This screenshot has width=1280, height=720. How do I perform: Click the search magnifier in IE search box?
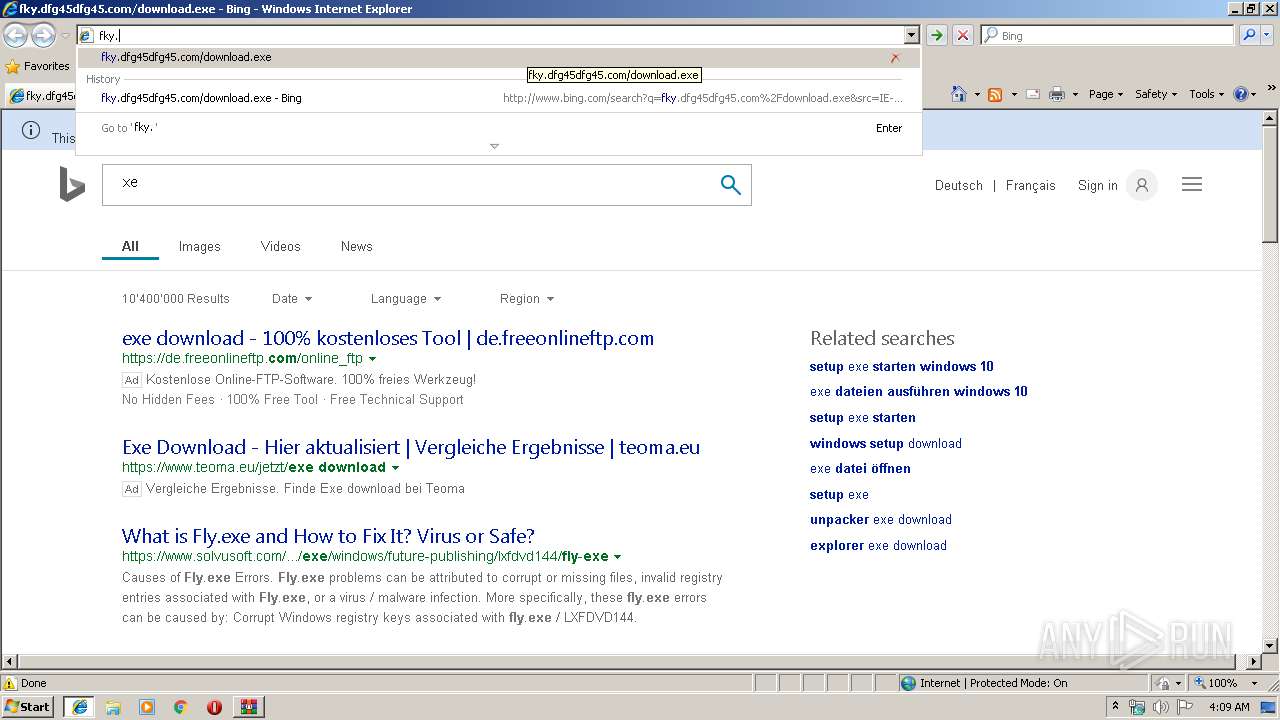(1249, 35)
